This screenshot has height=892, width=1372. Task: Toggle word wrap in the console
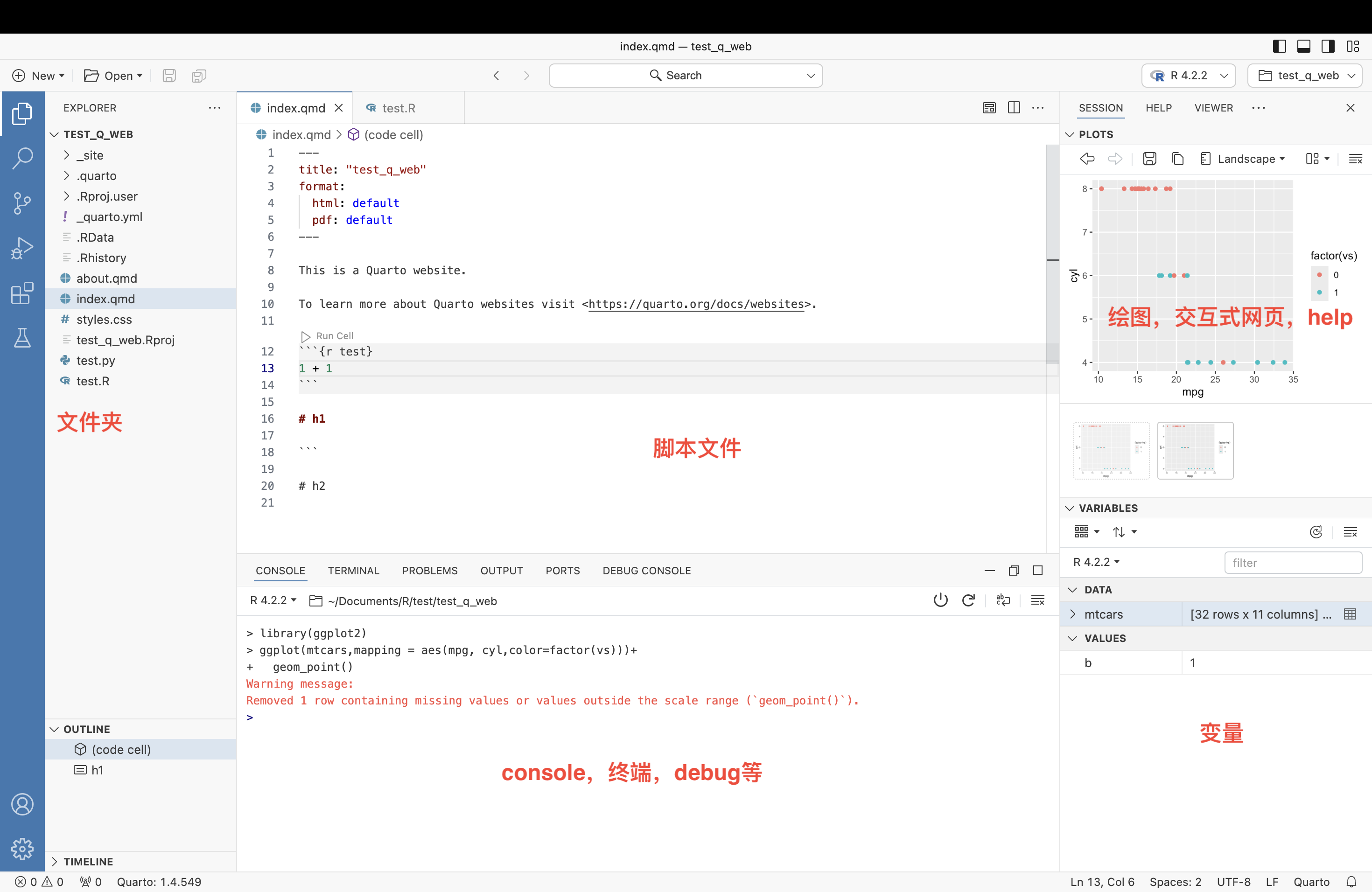pyautogui.click(x=1003, y=600)
